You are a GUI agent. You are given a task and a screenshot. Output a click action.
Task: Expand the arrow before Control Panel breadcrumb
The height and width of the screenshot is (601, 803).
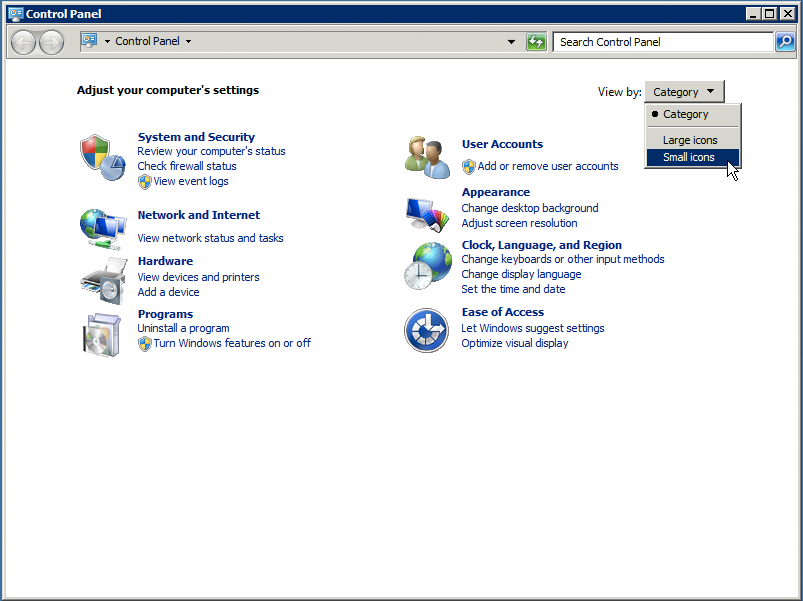(107, 41)
